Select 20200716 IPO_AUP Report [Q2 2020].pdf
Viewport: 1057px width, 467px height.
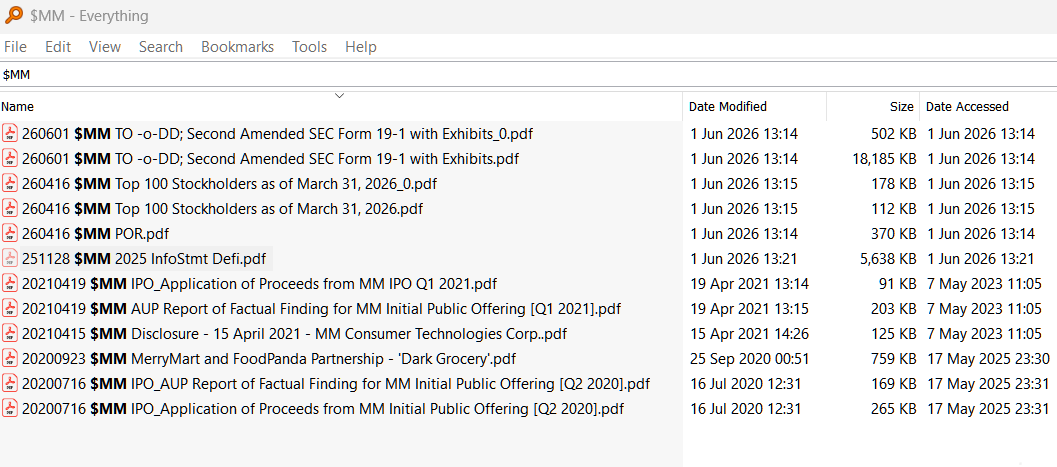[x=336, y=383]
